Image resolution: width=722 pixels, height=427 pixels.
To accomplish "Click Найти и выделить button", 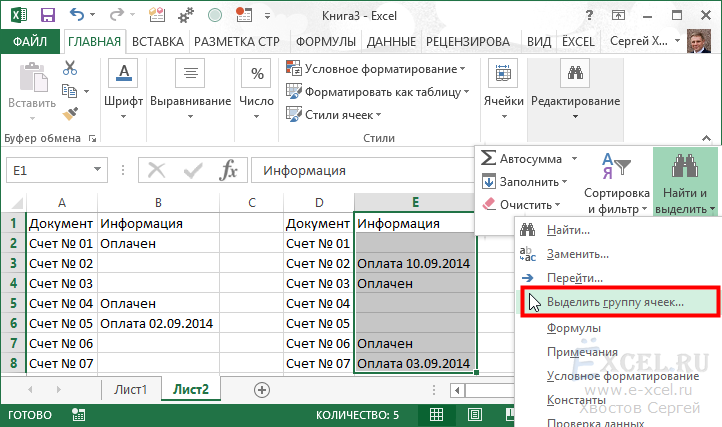I will (x=685, y=183).
